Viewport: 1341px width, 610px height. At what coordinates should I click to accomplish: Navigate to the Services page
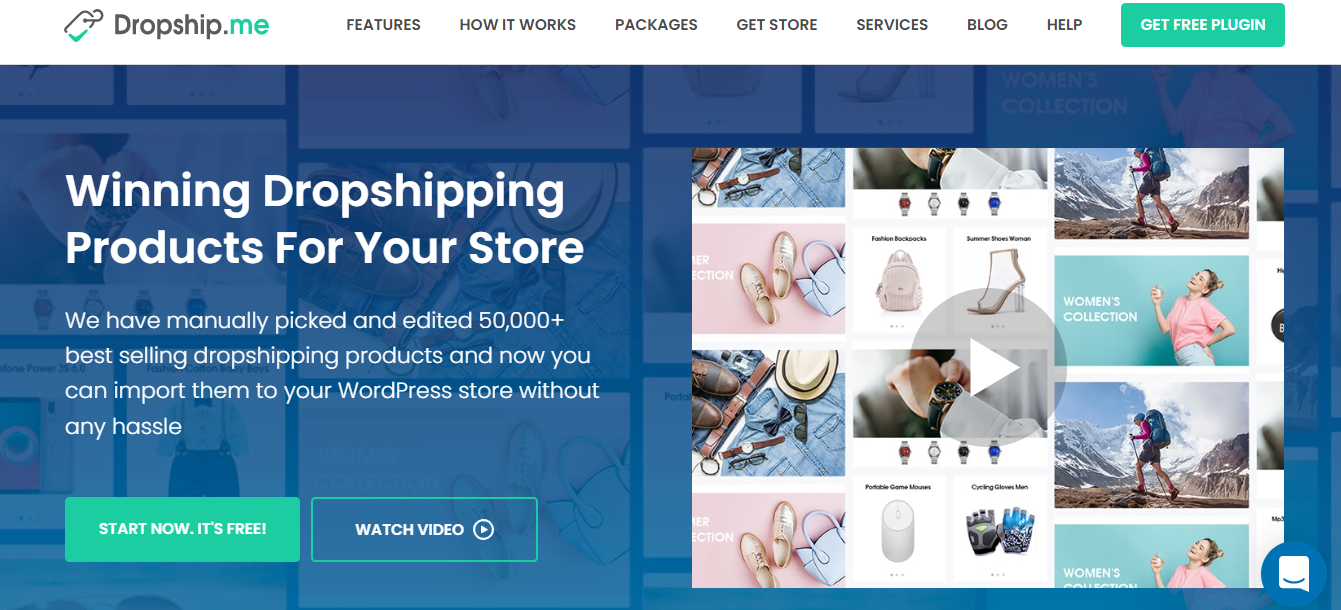[x=892, y=25]
